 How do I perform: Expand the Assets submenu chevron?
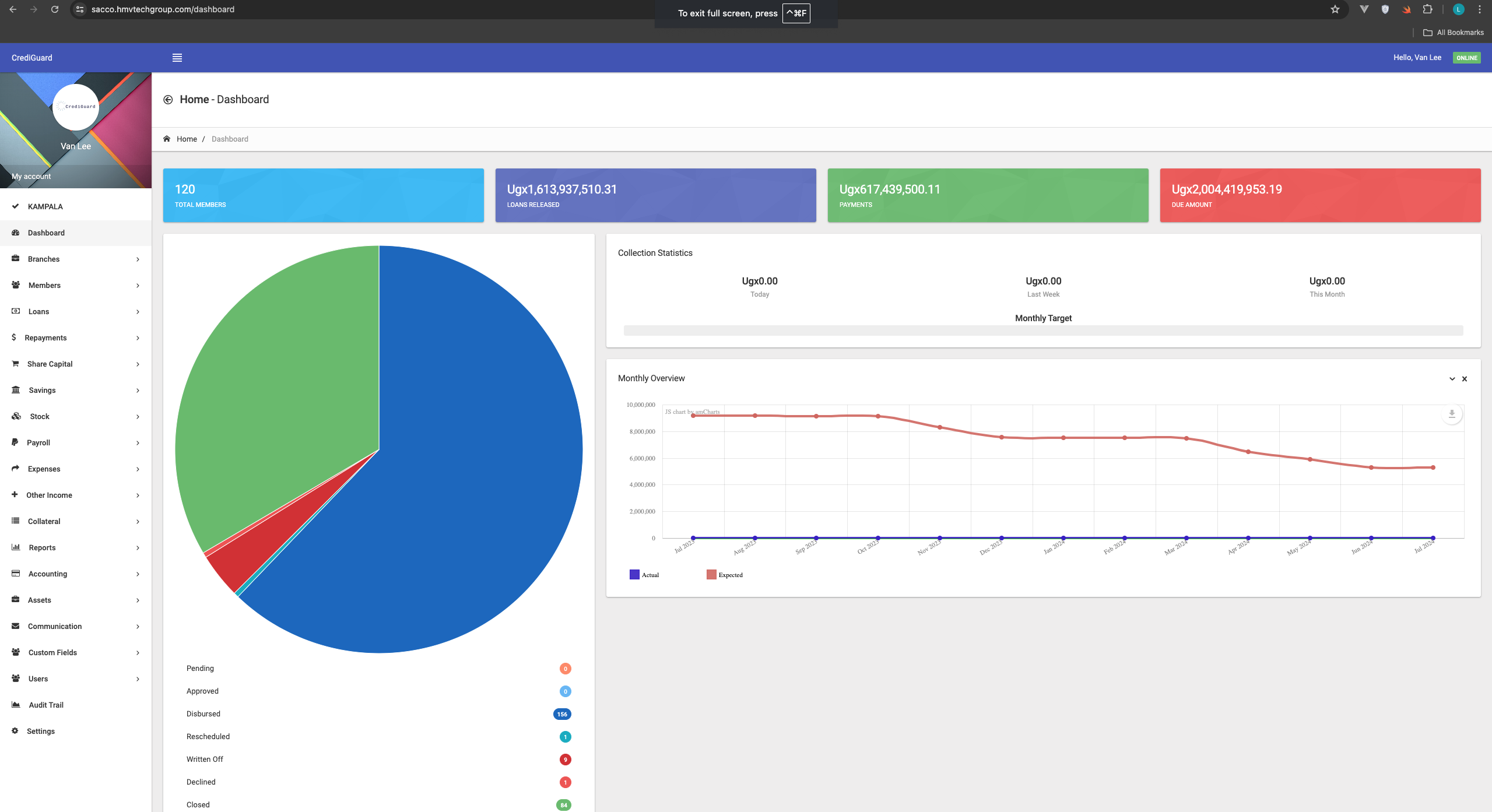click(138, 600)
